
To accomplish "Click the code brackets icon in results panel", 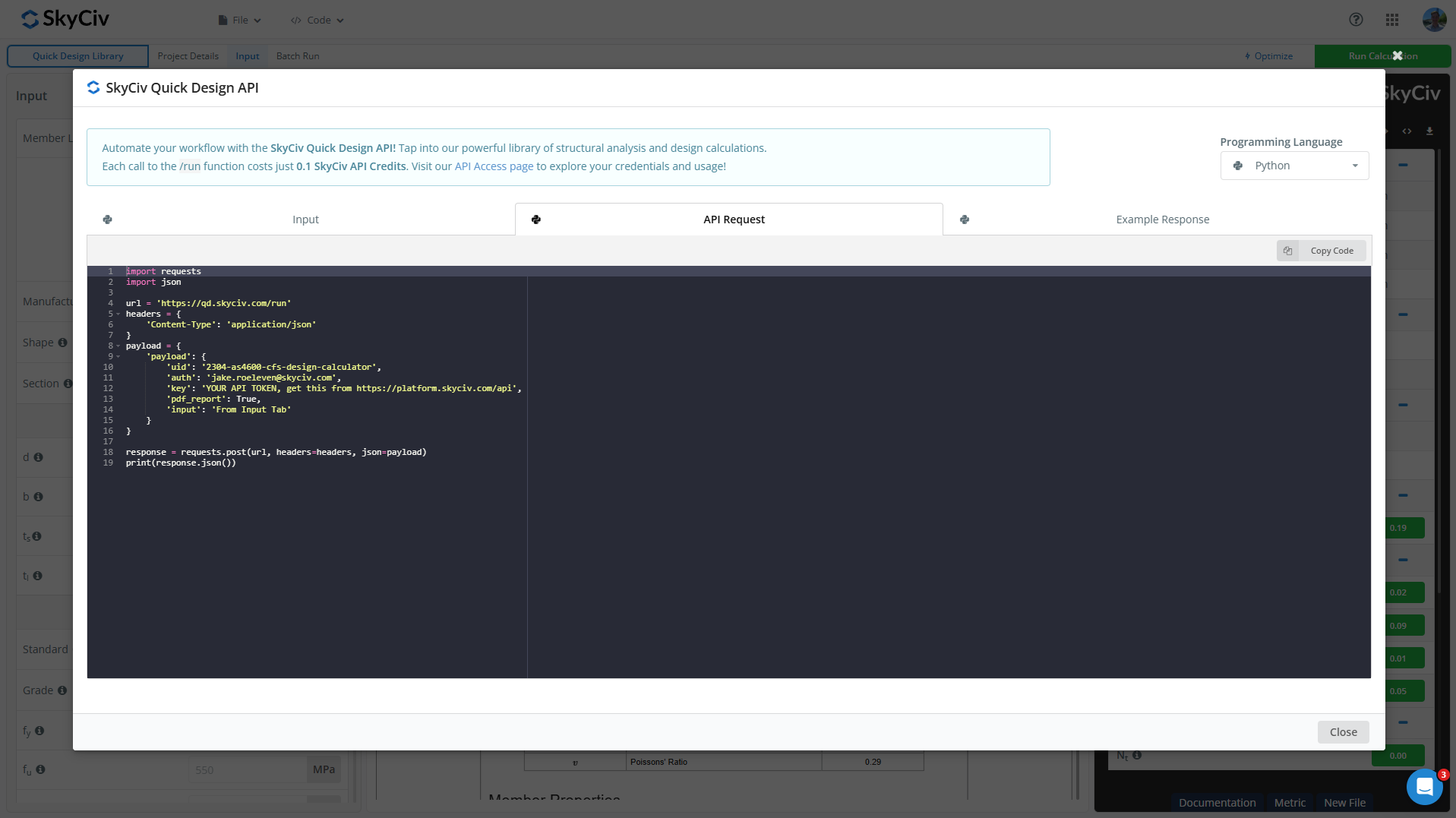I will (x=1407, y=131).
